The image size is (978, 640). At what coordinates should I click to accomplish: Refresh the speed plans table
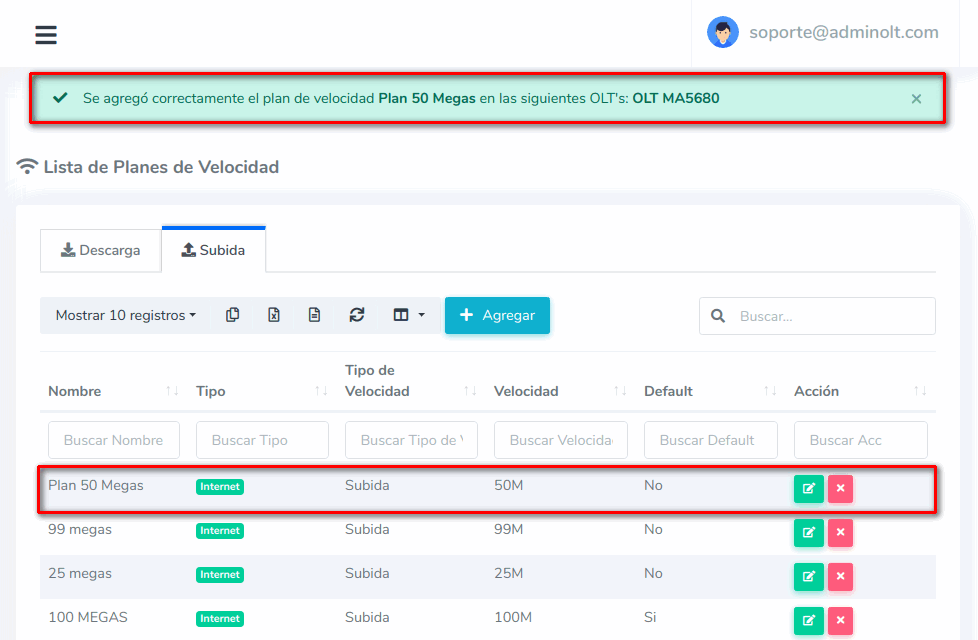[x=356, y=315]
